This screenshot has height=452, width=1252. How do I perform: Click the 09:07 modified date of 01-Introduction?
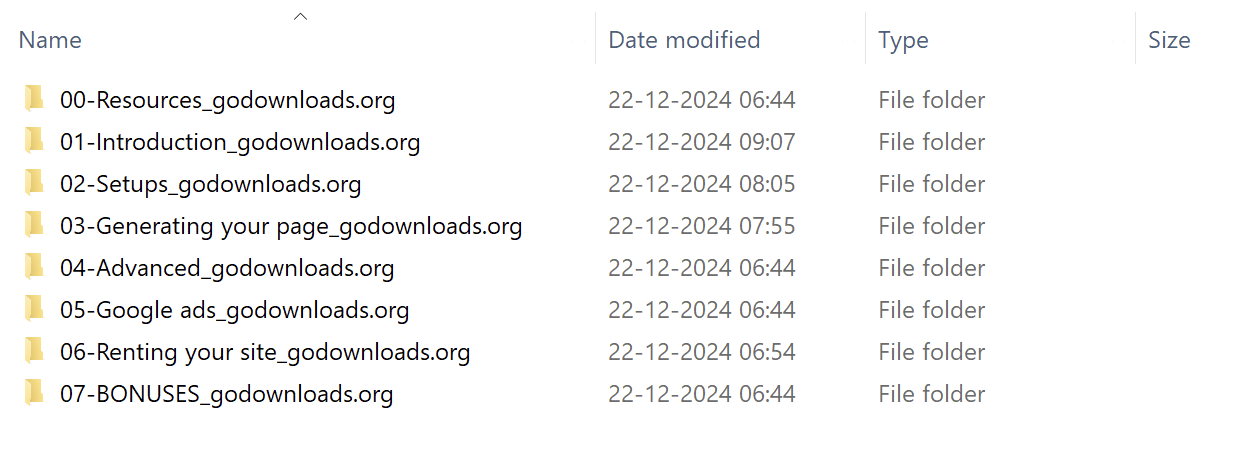(701, 142)
